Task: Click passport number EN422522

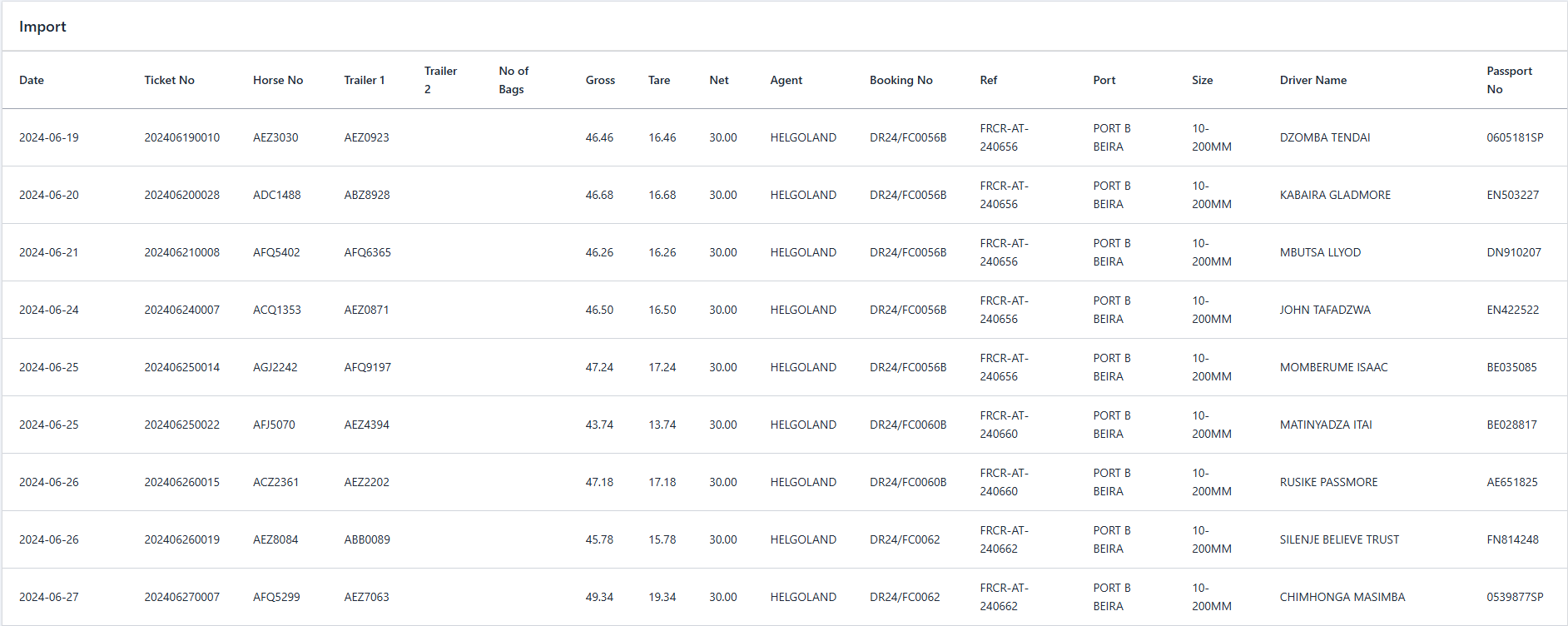Action: (1512, 310)
